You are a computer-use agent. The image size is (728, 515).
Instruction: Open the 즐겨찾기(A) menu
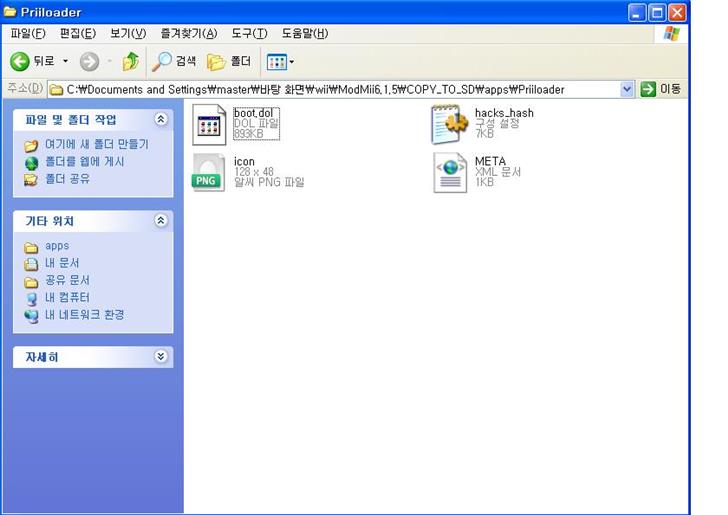click(188, 33)
